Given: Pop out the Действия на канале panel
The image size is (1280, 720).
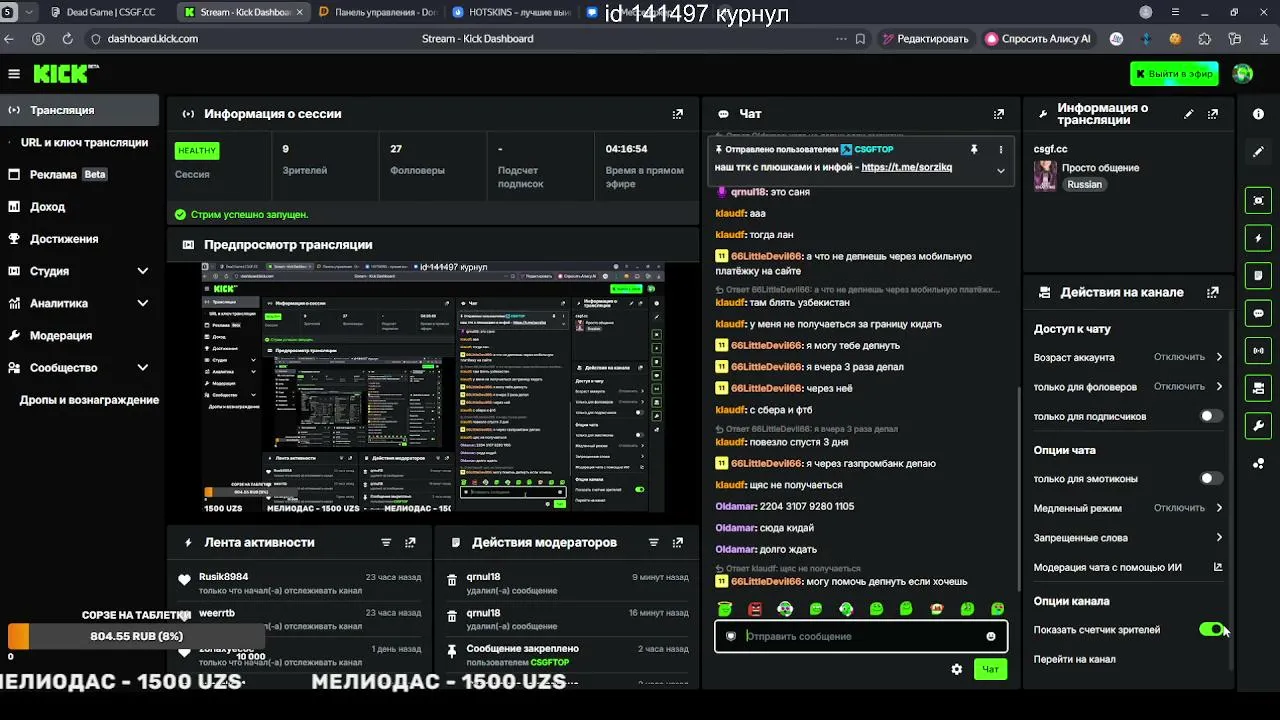Looking at the screenshot, I should (1213, 292).
